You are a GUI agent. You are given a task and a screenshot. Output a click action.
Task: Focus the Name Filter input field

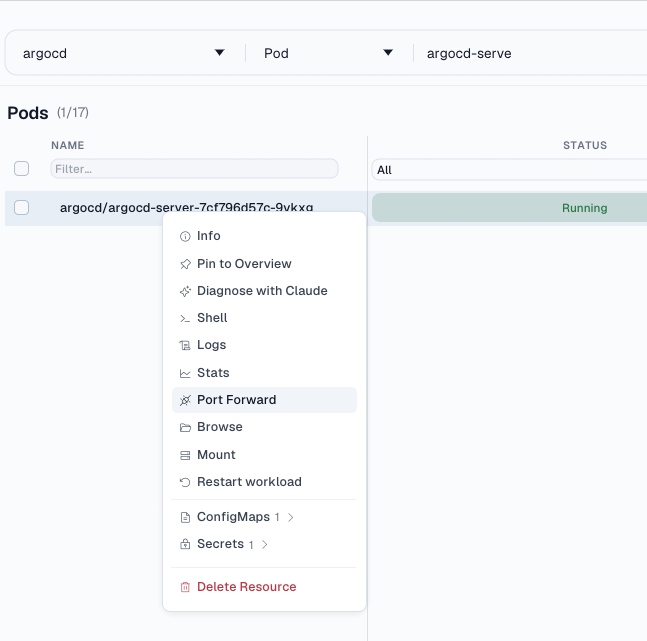(x=194, y=169)
